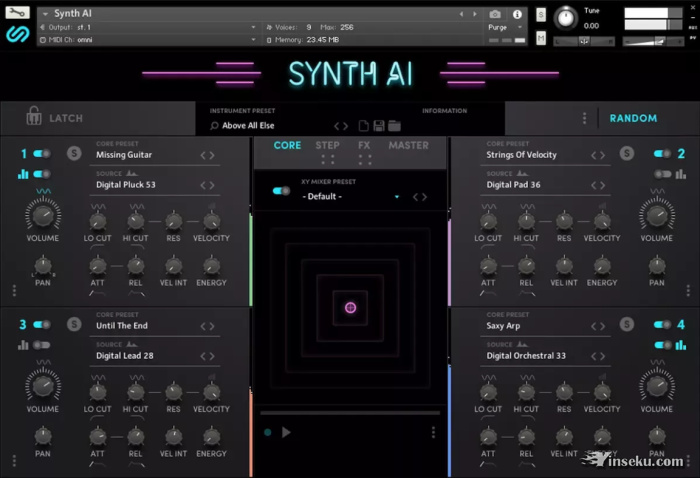Toggle layer 1 power switch
This screenshot has height=478, width=700.
pyautogui.click(x=42, y=154)
